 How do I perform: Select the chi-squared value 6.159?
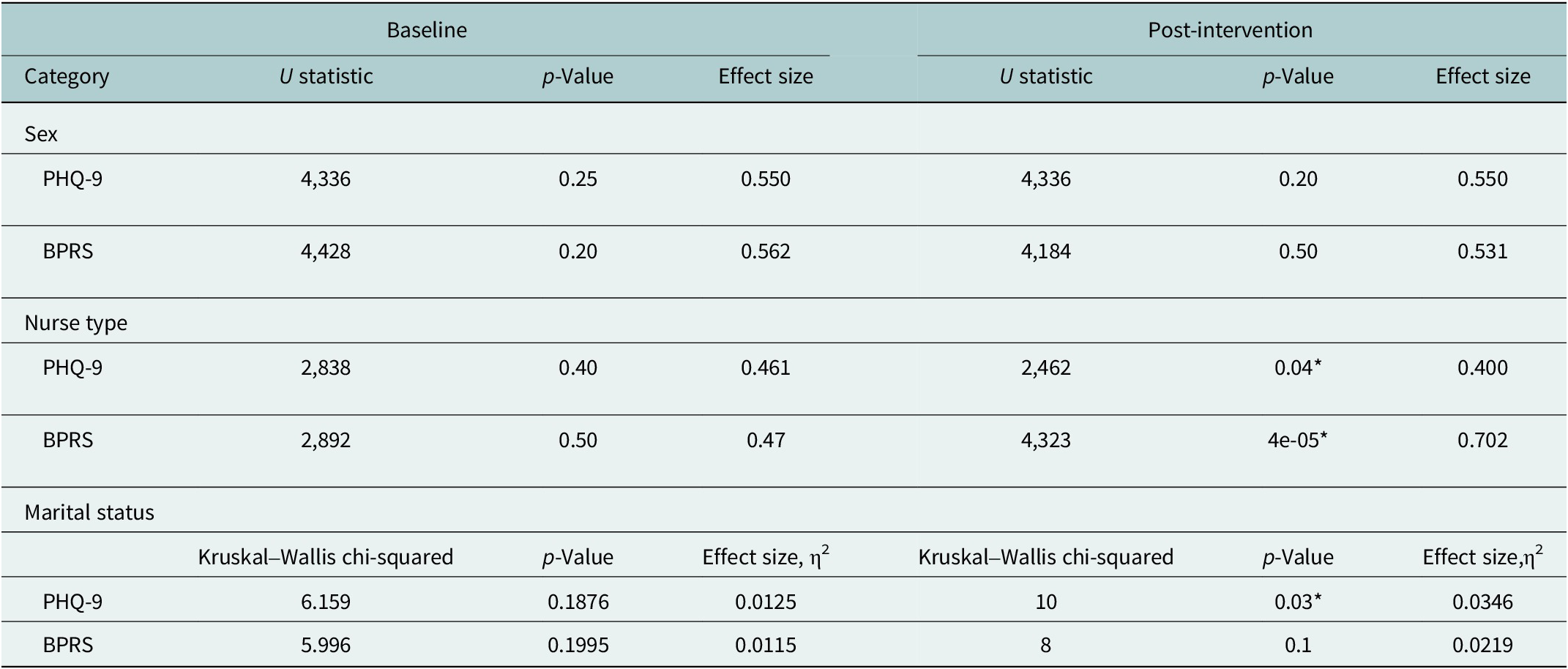tap(326, 602)
